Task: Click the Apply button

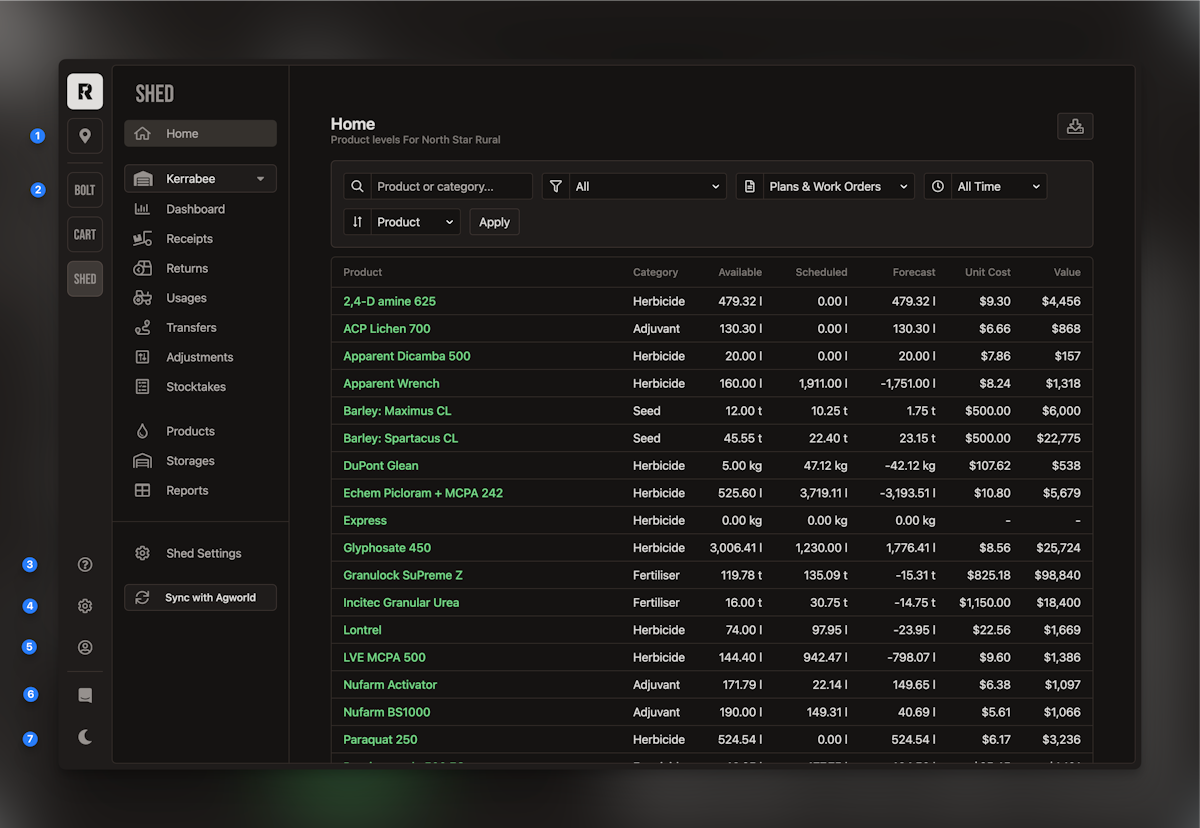Action: point(494,222)
